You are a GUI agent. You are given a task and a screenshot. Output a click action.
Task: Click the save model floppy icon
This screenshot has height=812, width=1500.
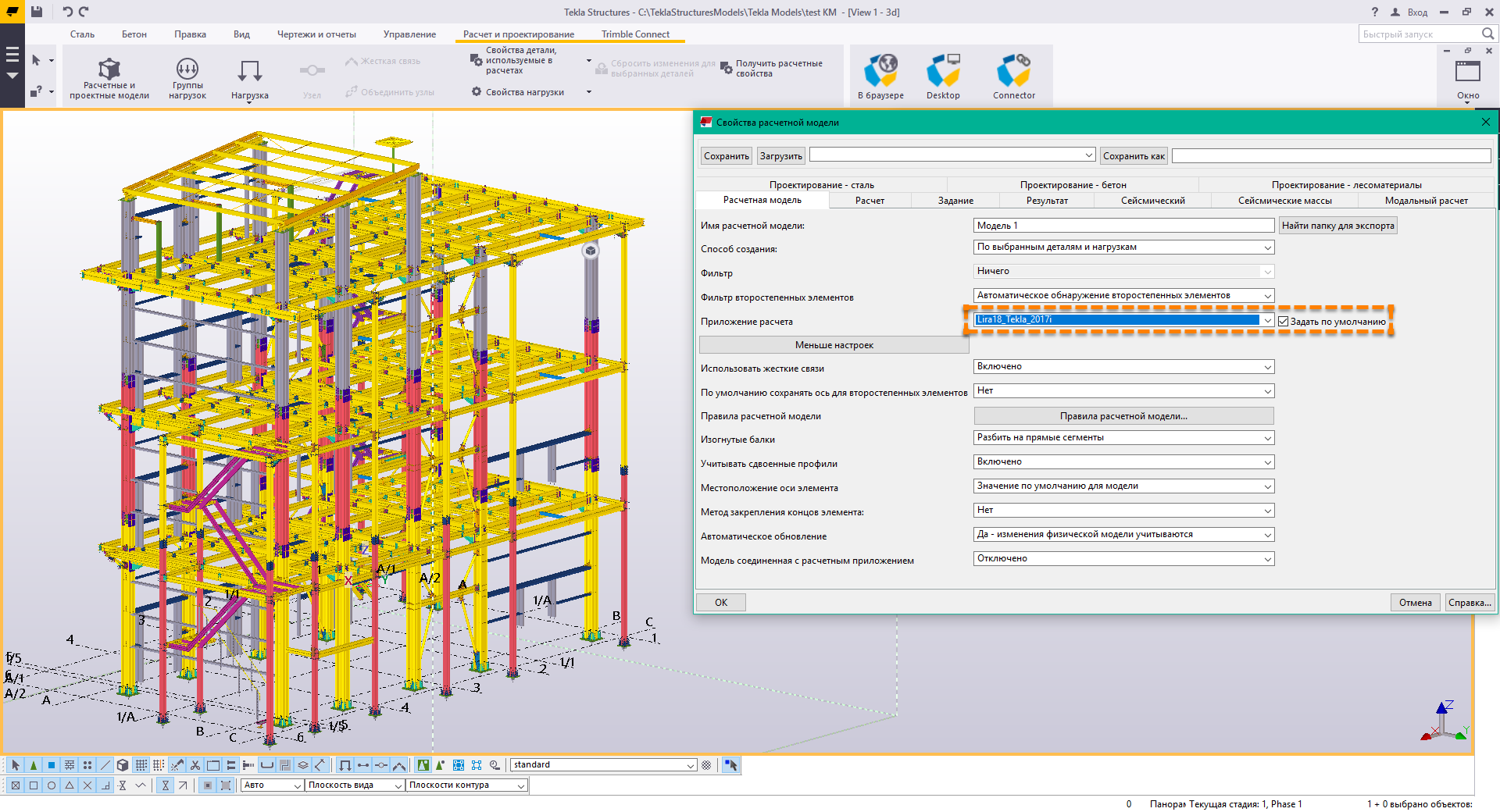pos(37,12)
